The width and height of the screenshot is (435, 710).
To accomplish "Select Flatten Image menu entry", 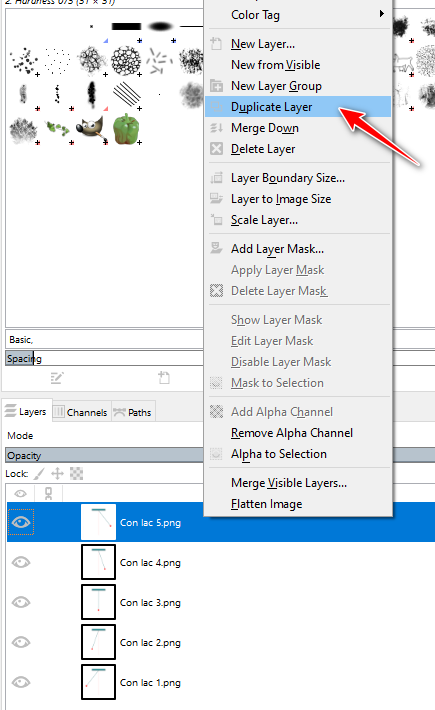I will (x=298, y=504).
